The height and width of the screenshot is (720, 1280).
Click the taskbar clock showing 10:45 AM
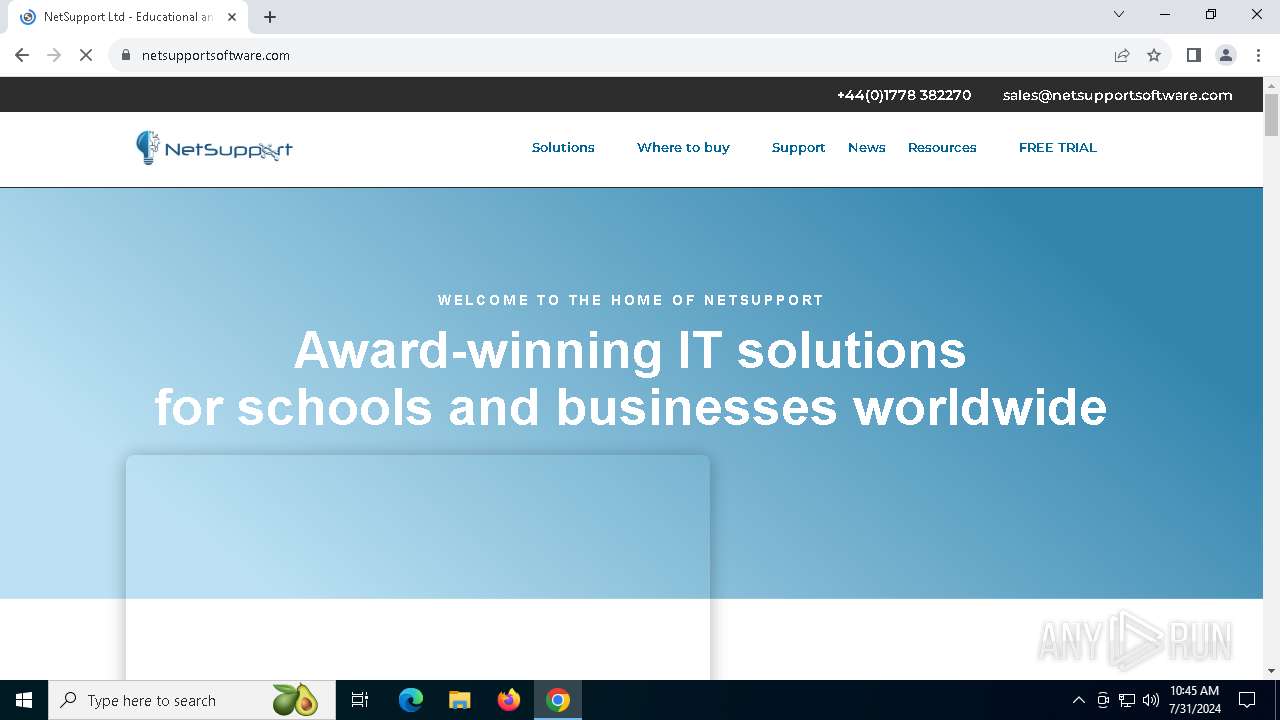pyautogui.click(x=1194, y=700)
